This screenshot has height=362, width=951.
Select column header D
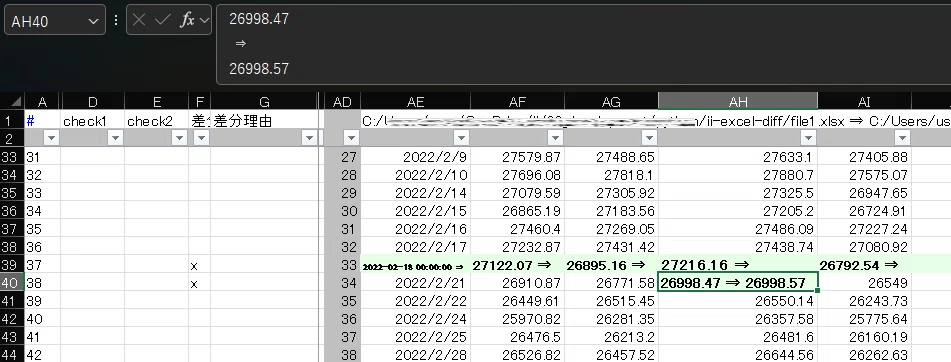tap(93, 101)
